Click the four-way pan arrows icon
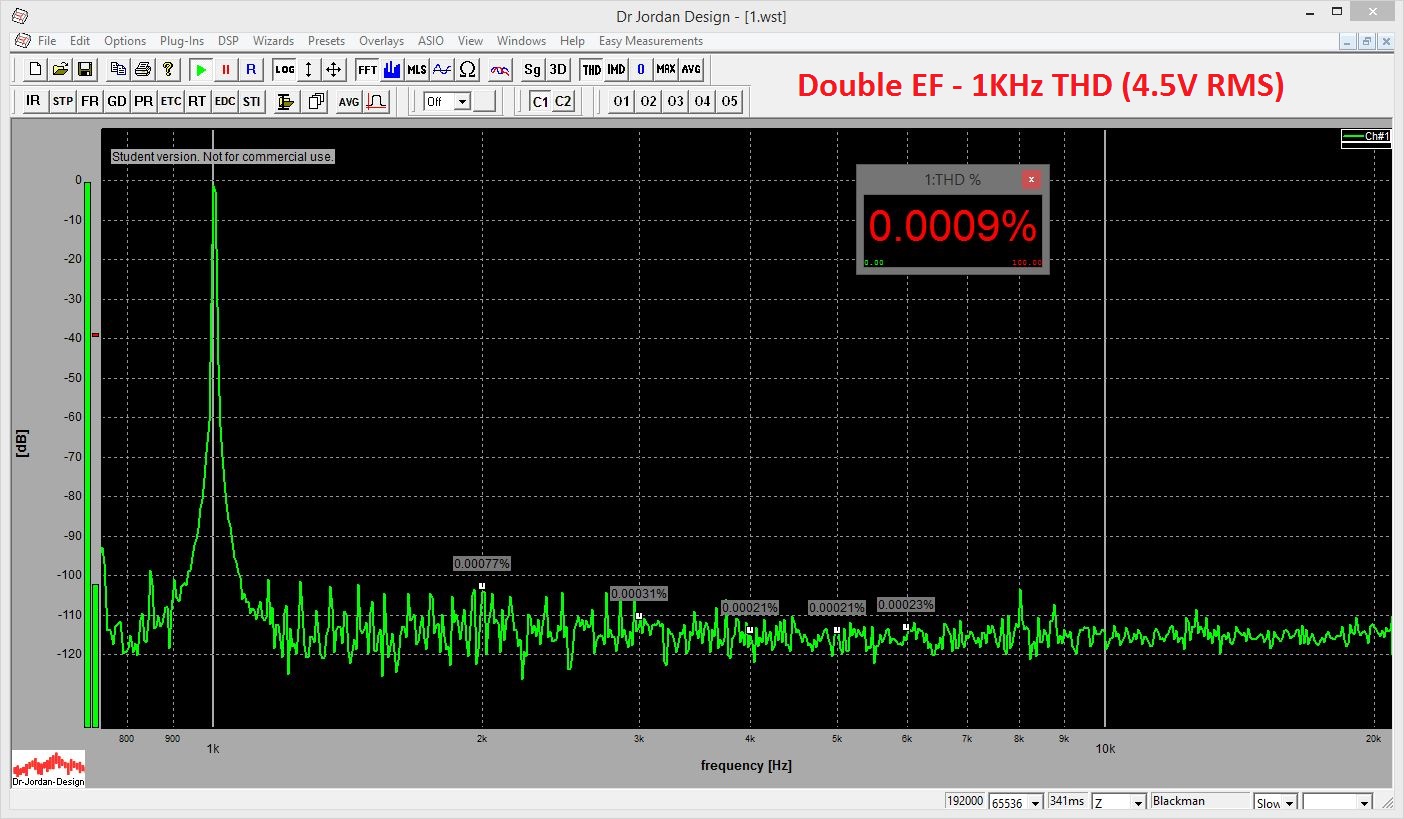This screenshot has height=819, width=1404. [x=334, y=69]
